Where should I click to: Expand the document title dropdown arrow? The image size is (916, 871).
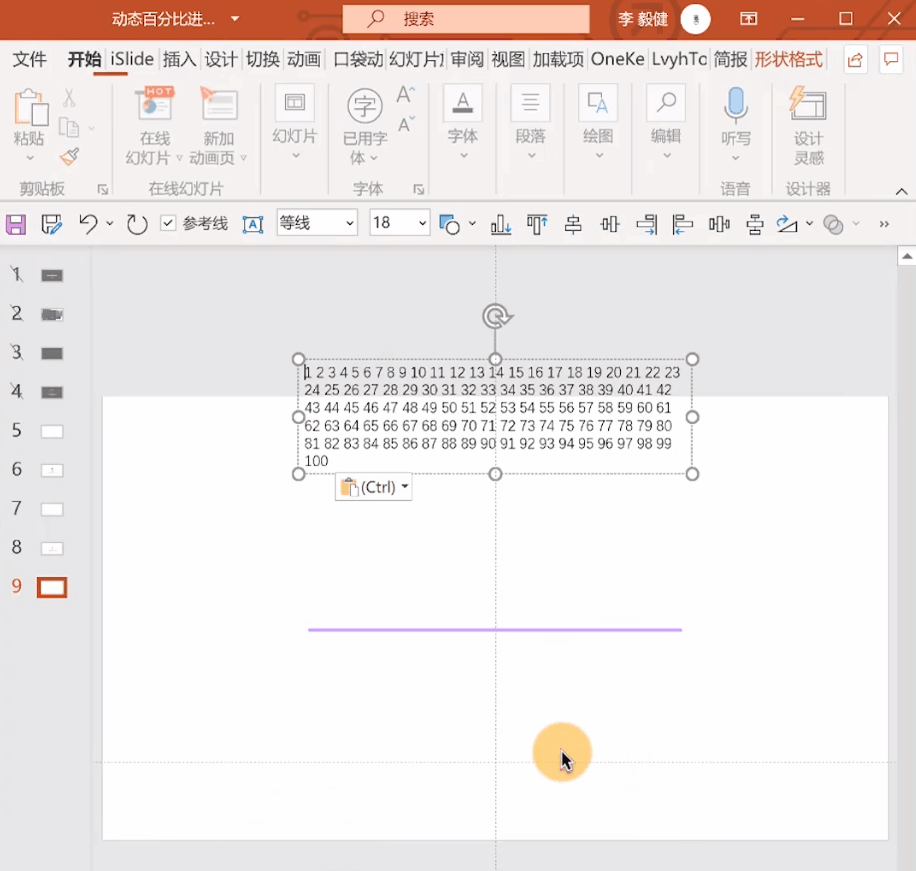[x=235, y=19]
